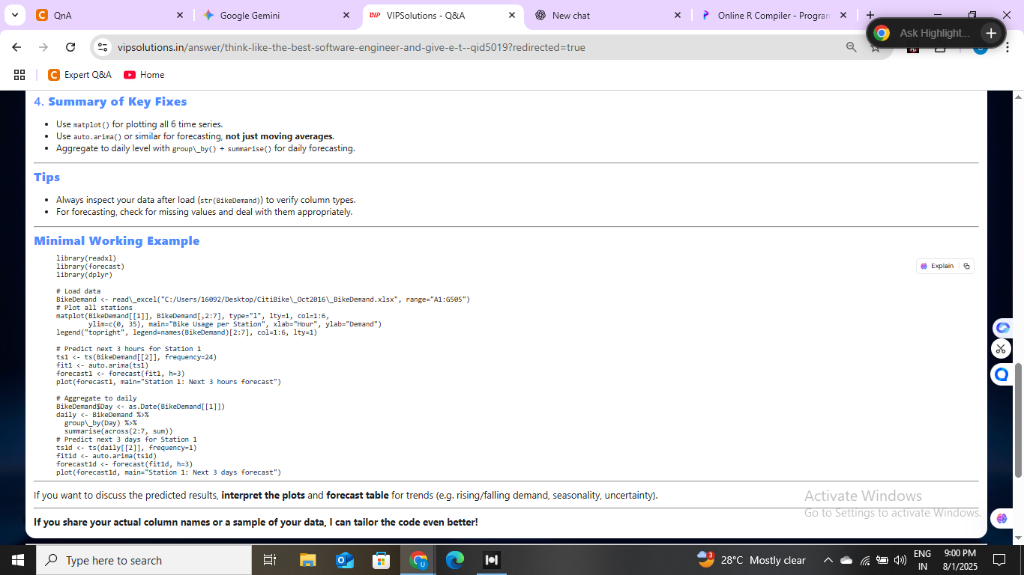Image resolution: width=1024 pixels, height=575 pixels.
Task: Open Task View on the taskbar
Action: pos(269,560)
